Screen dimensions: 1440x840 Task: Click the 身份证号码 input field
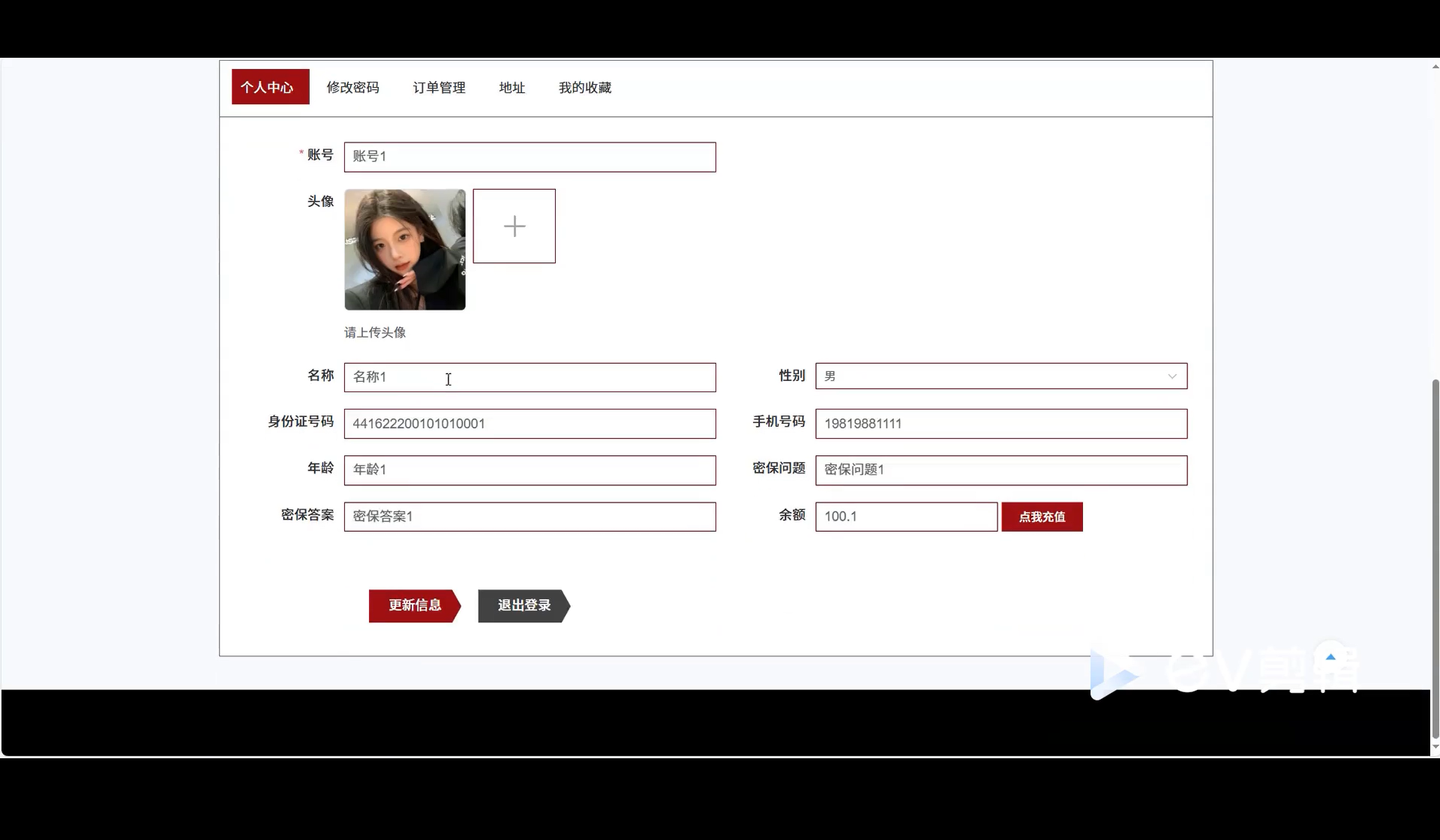point(529,424)
